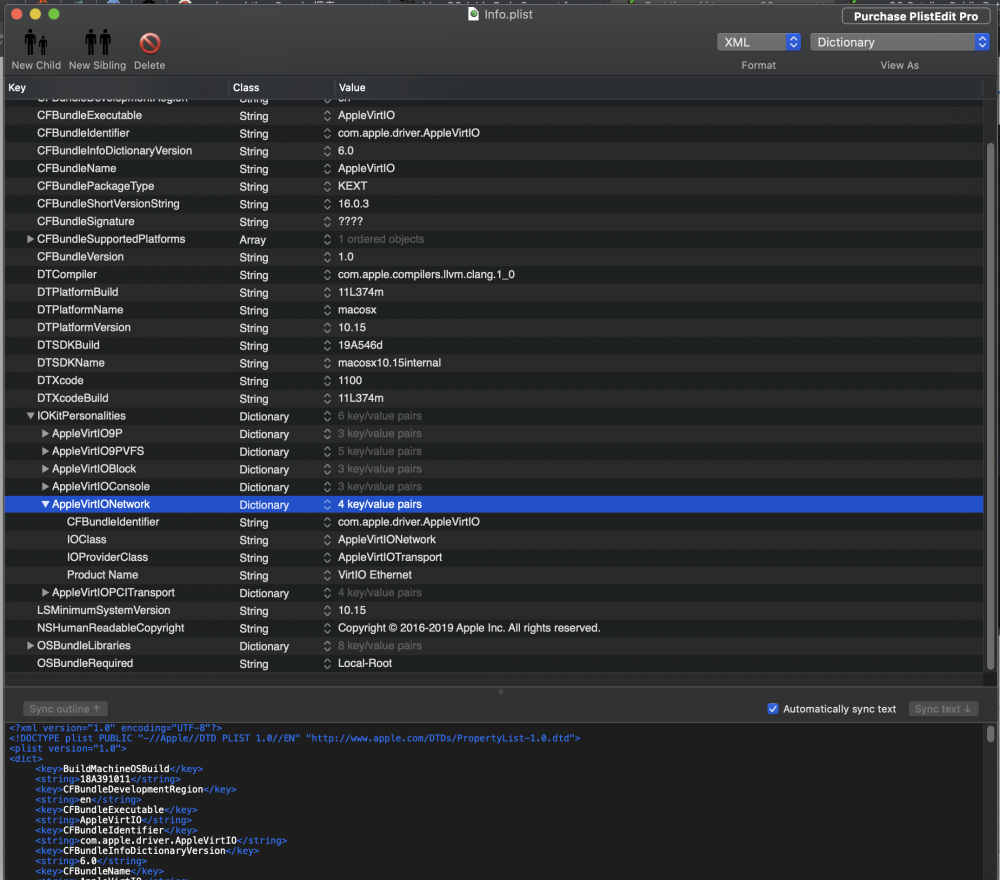The image size is (1000, 880).
Task: Expand the OSBundleLibraries dictionary
Action: 30,645
